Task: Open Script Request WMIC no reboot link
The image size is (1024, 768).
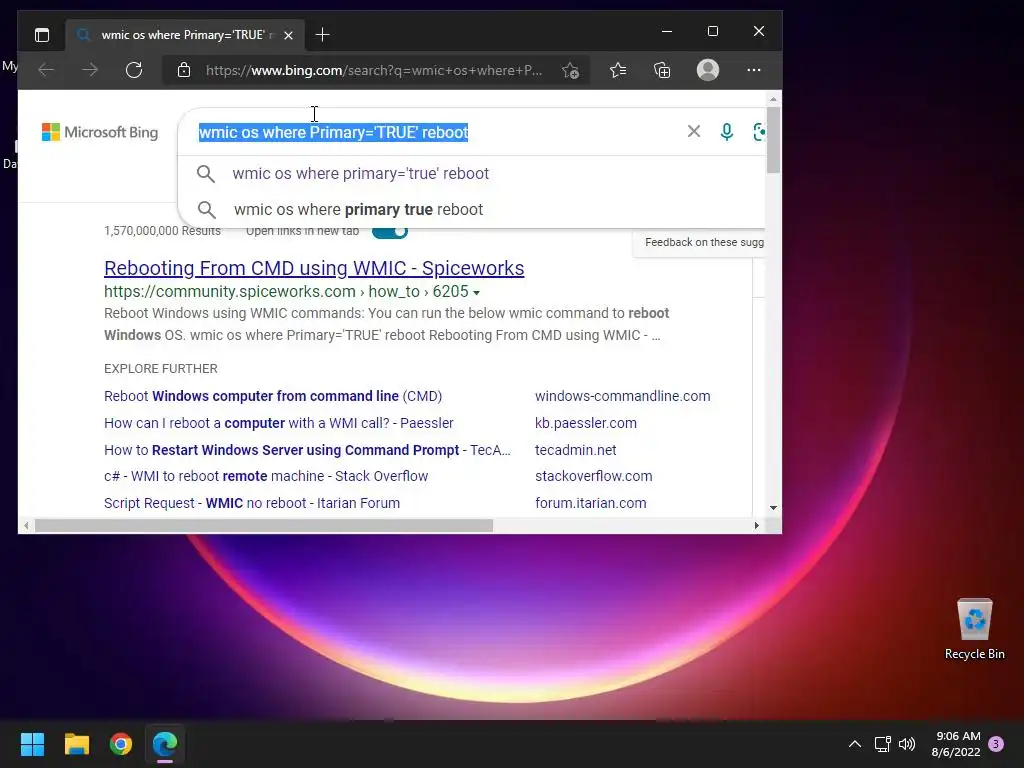Action: [x=252, y=503]
